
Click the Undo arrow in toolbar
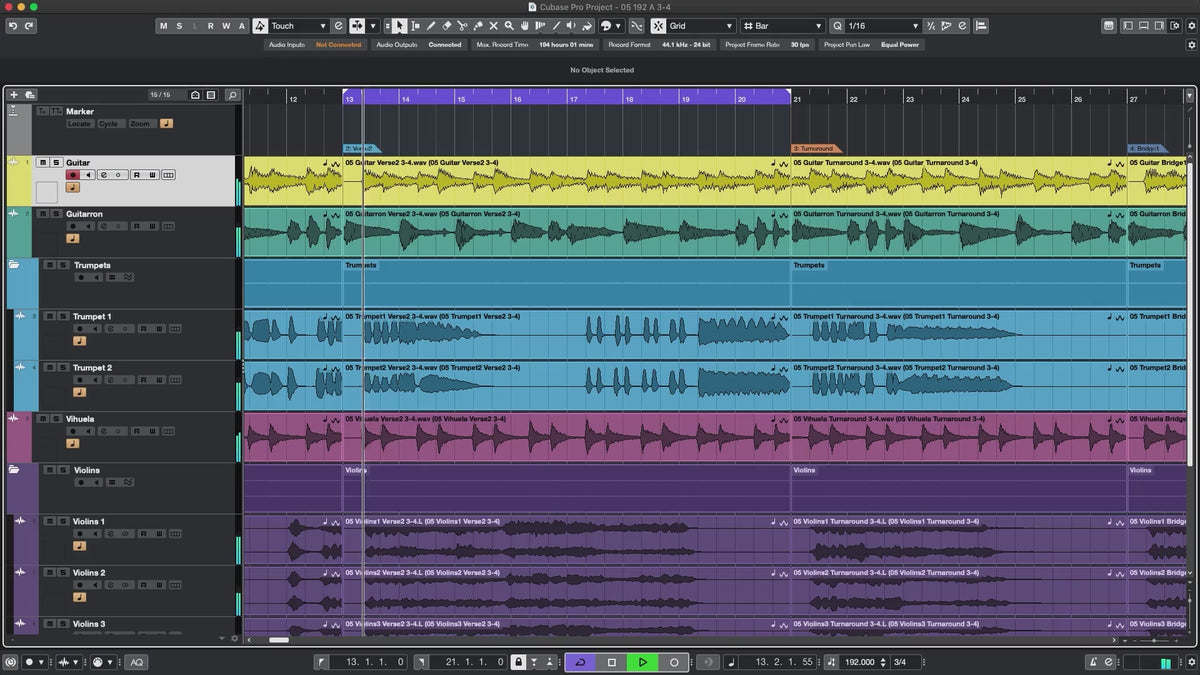[13, 26]
